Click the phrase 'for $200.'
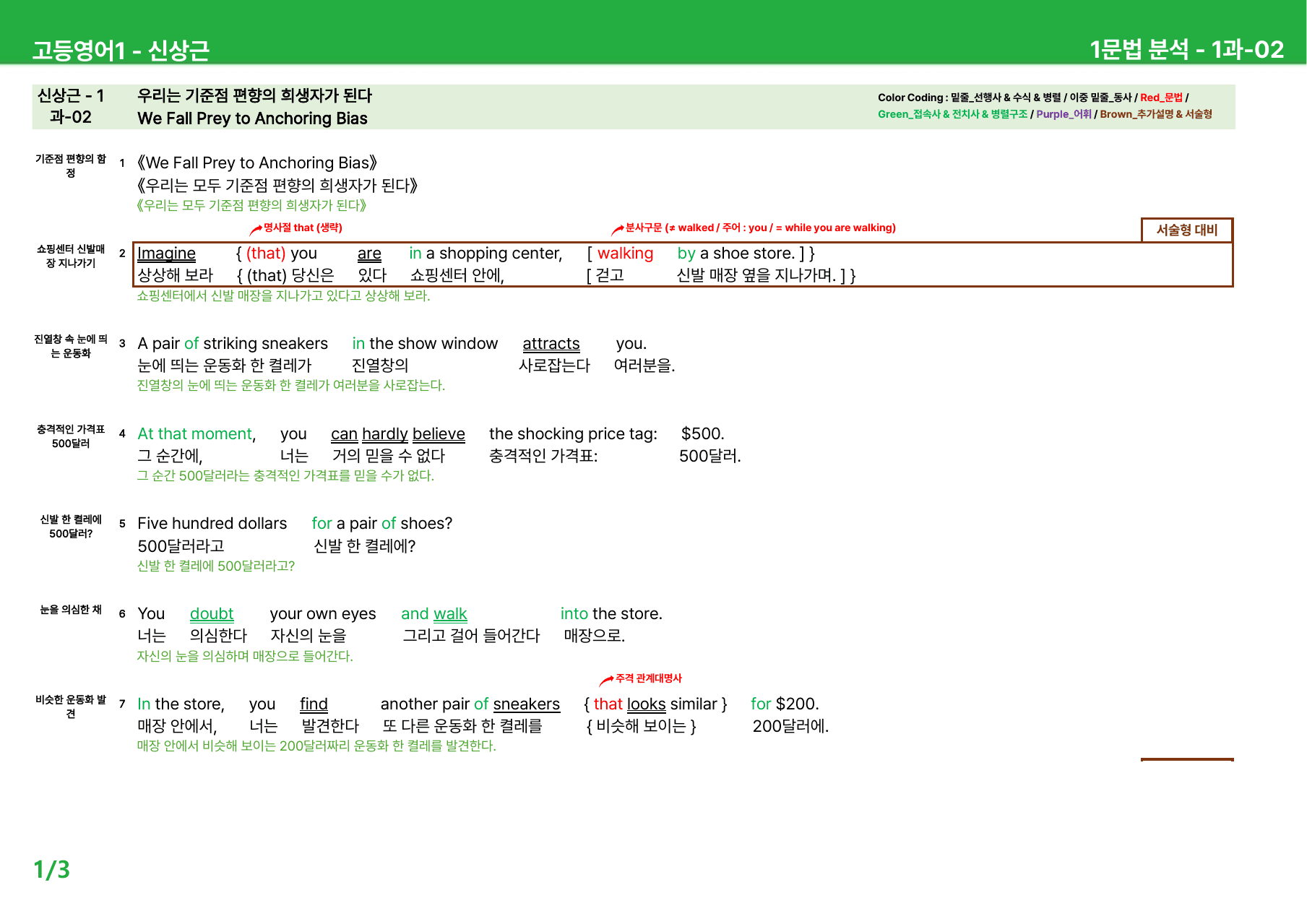Image resolution: width=1307 pixels, height=924 pixels. (x=785, y=704)
